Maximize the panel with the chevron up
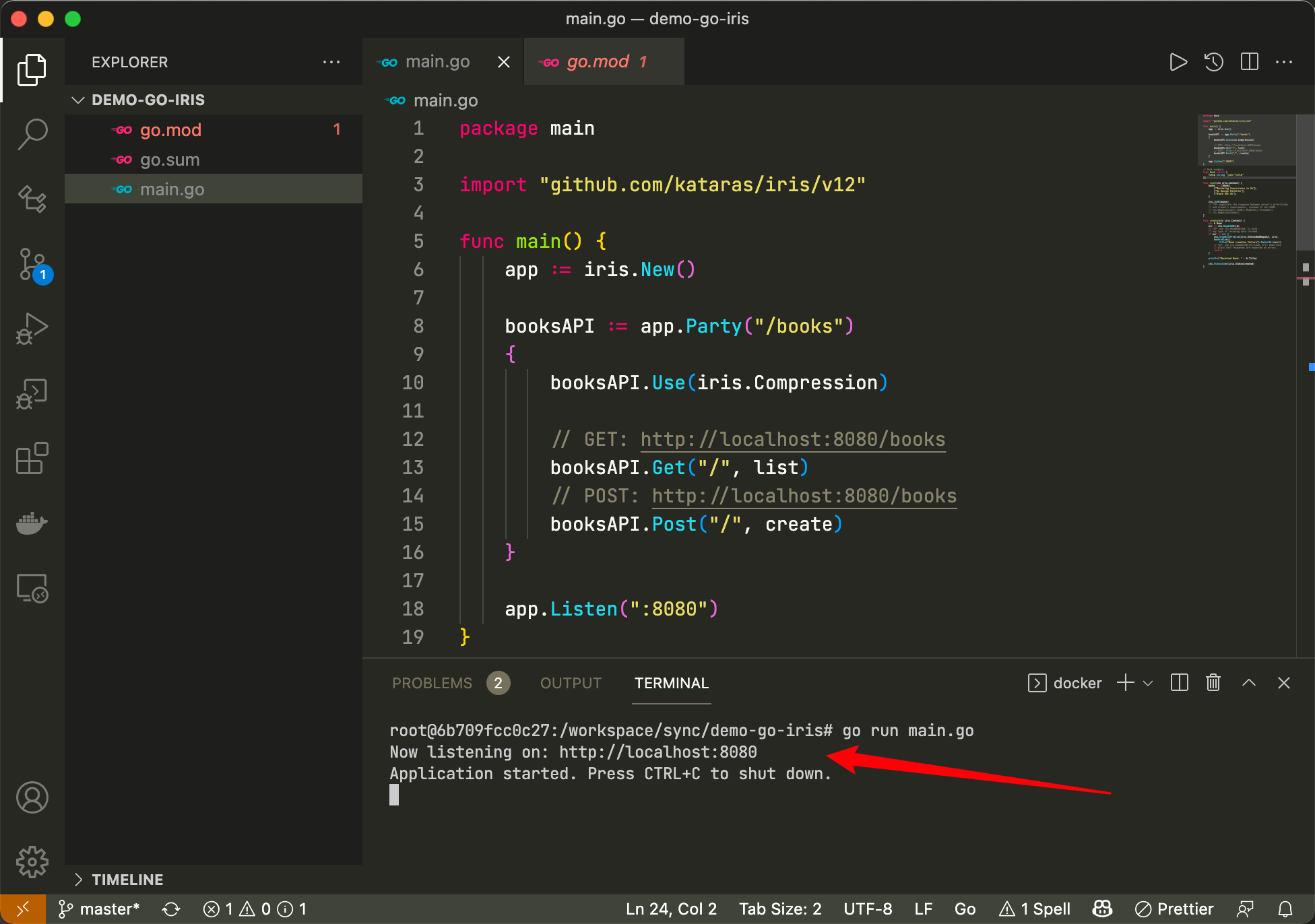 pyautogui.click(x=1248, y=683)
